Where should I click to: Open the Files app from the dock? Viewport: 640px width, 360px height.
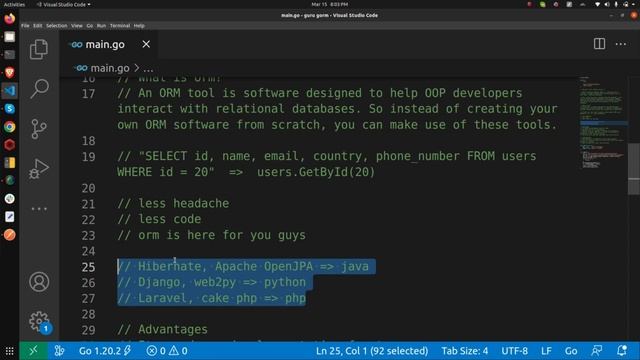click(10, 37)
